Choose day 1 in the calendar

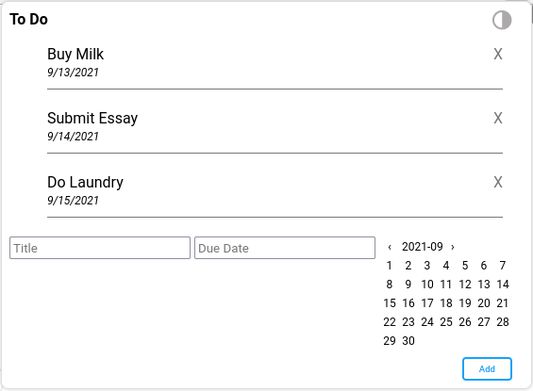(390, 266)
